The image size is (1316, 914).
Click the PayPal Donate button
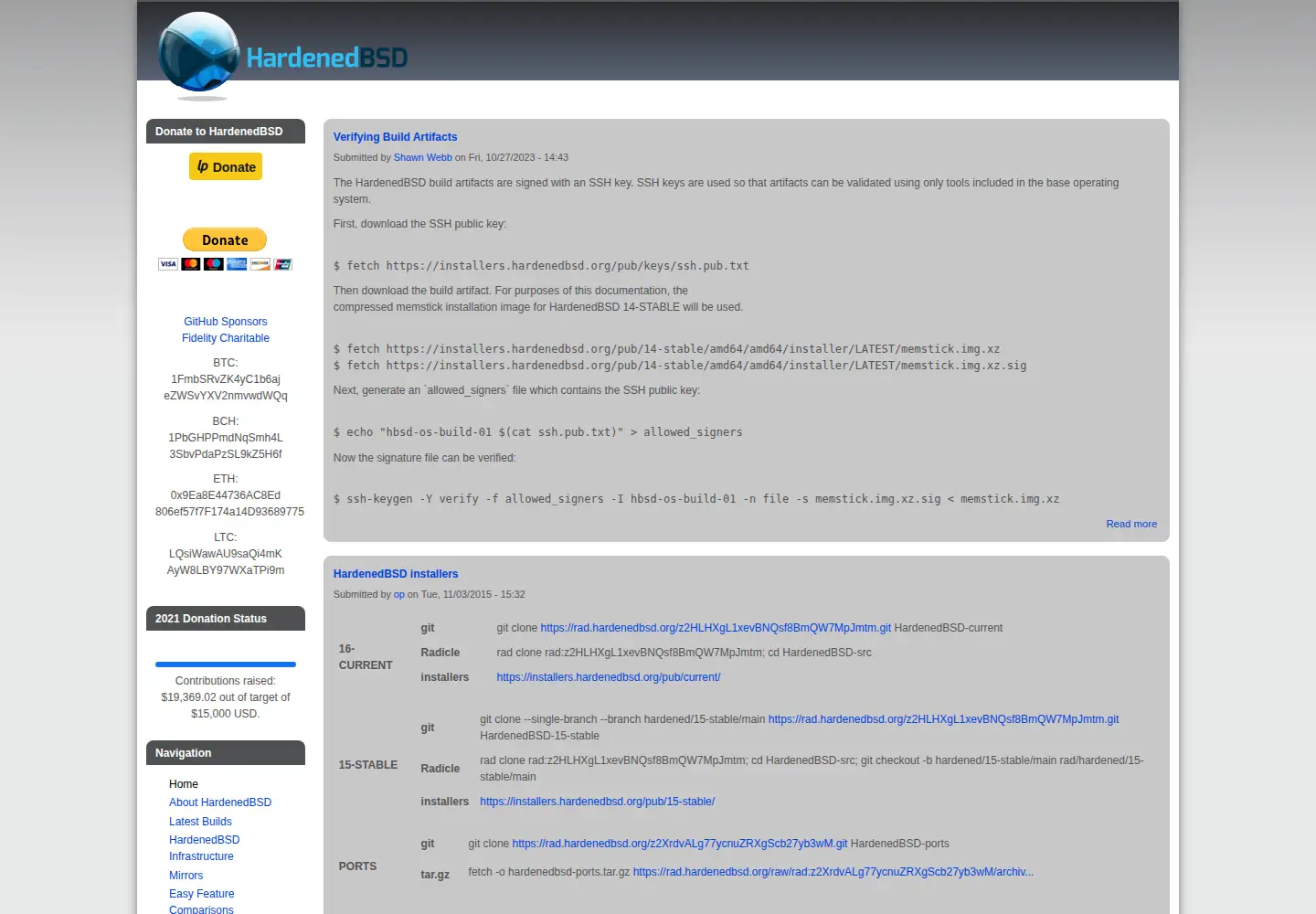[x=225, y=239]
